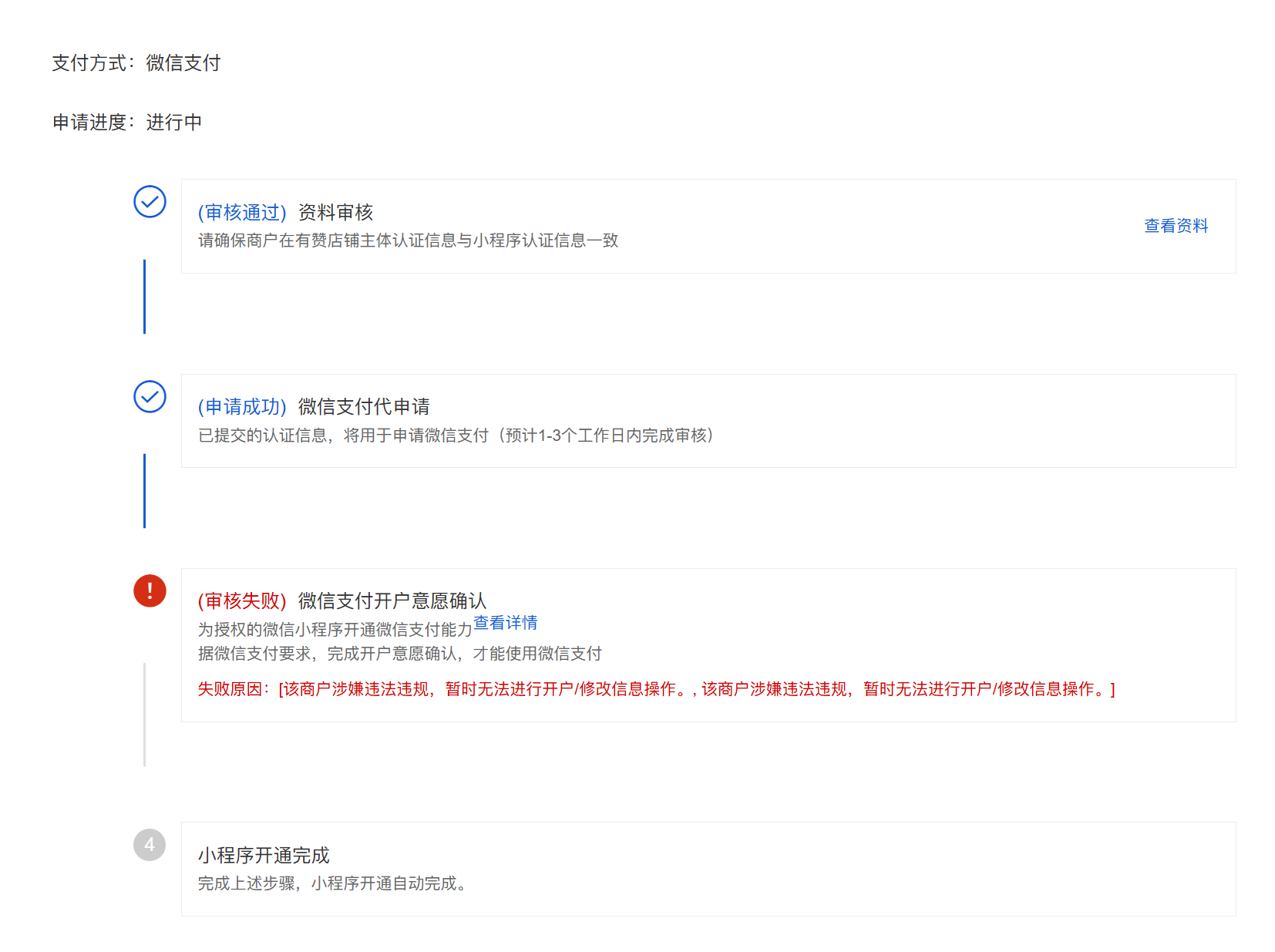The height and width of the screenshot is (952, 1275).
Task: Click the 完成上述步骤，小程序开通自动完成 text
Action: (333, 883)
